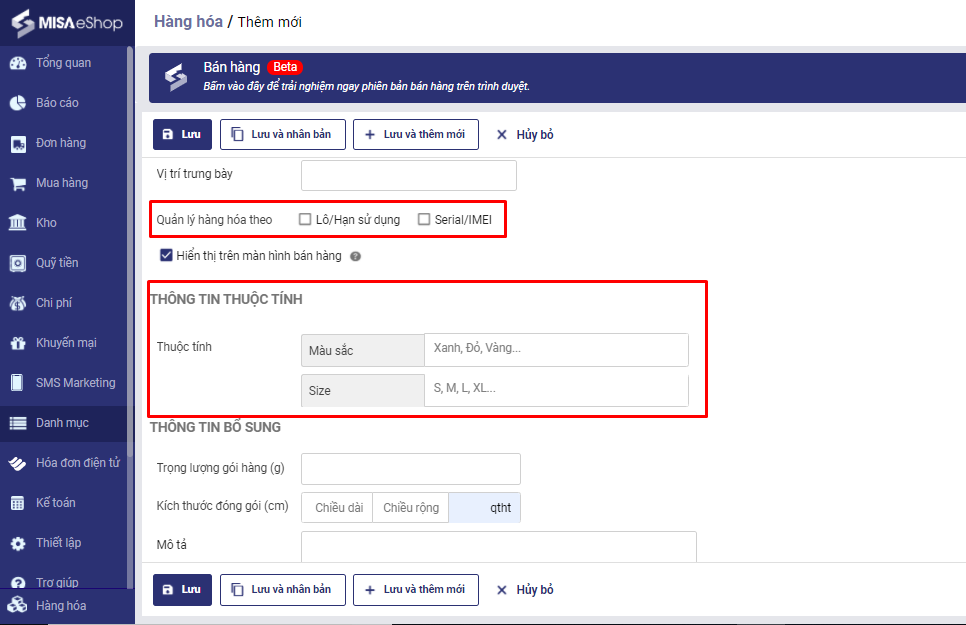The height and width of the screenshot is (625, 966).
Task: Uncheck Hiển thị trên màn hình bán hàng
Action: [x=166, y=255]
